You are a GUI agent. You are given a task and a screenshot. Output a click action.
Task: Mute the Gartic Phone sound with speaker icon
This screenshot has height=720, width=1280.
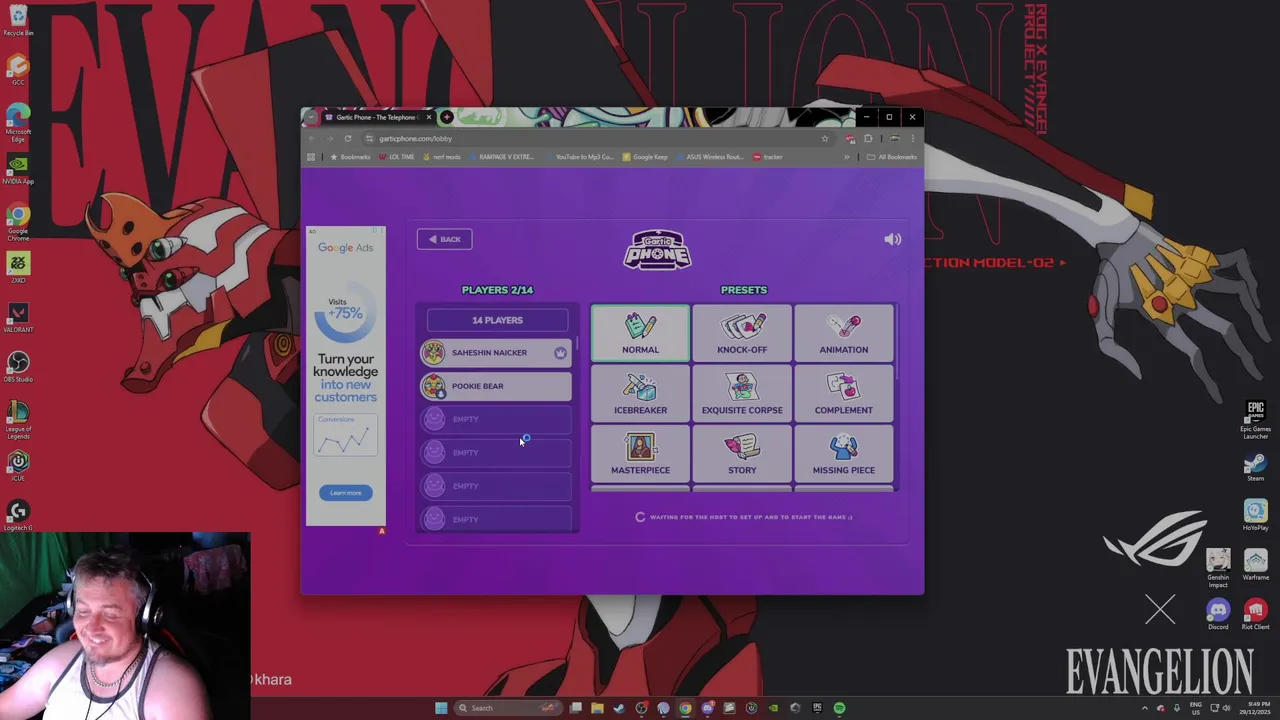click(893, 239)
